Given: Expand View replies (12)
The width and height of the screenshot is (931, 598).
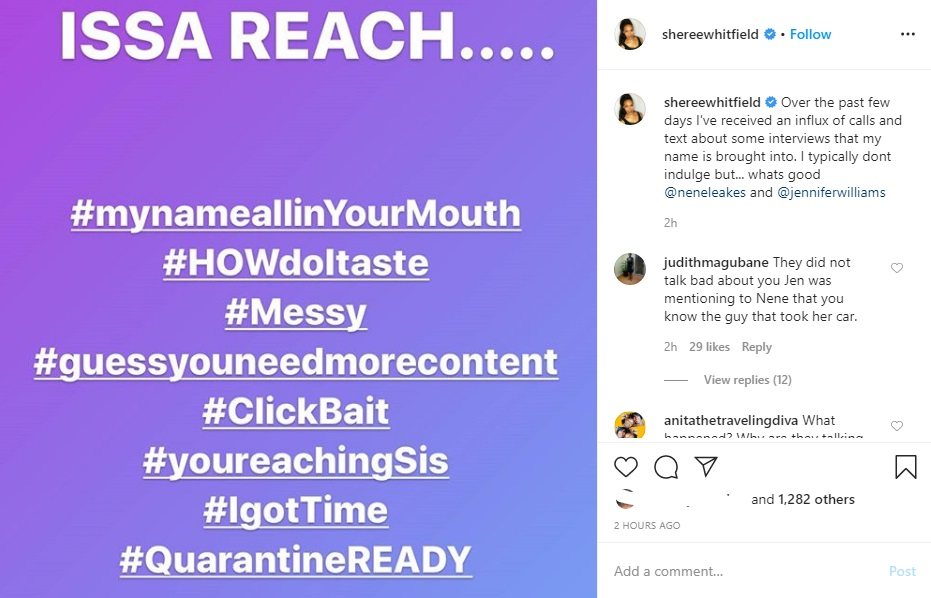Looking at the screenshot, I should (748, 379).
